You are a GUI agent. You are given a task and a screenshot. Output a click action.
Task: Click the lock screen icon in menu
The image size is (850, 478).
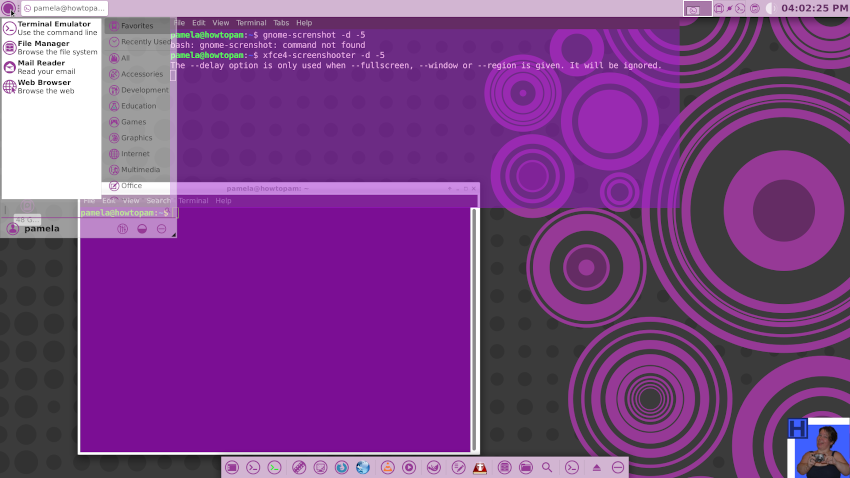tap(142, 229)
